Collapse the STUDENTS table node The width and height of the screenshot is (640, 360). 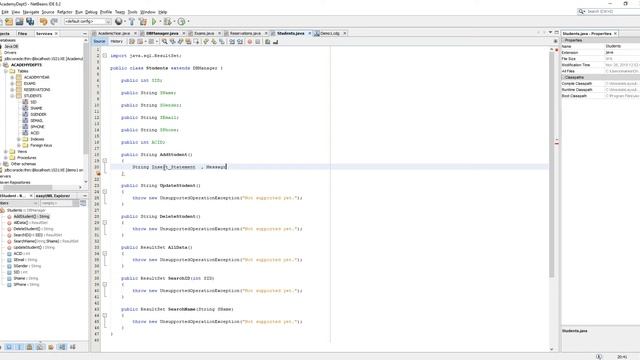pyautogui.click(x=12, y=96)
